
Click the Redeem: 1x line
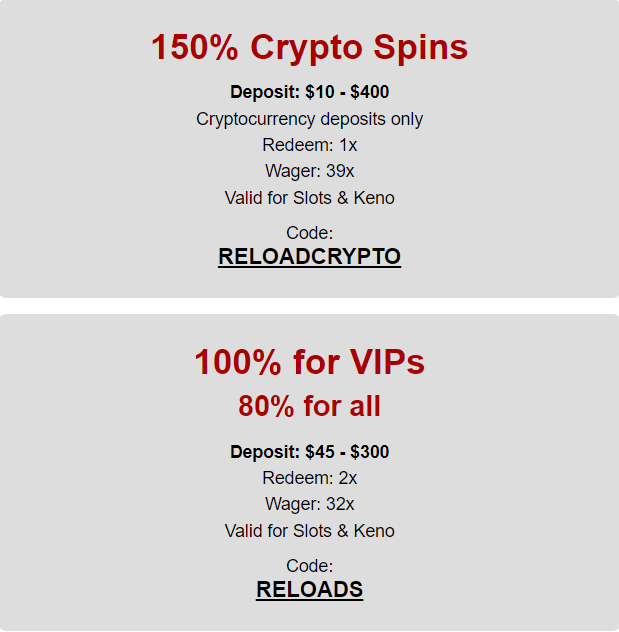310,145
